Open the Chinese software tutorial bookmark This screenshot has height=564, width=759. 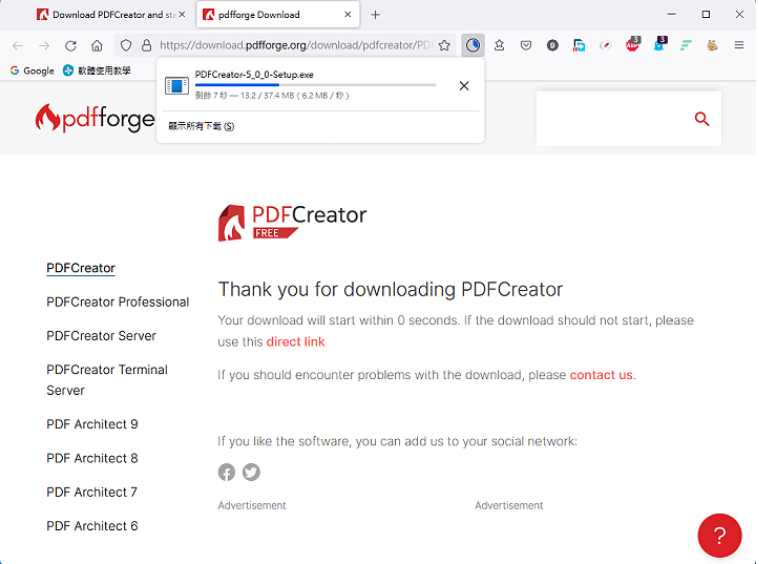click(x=97, y=71)
